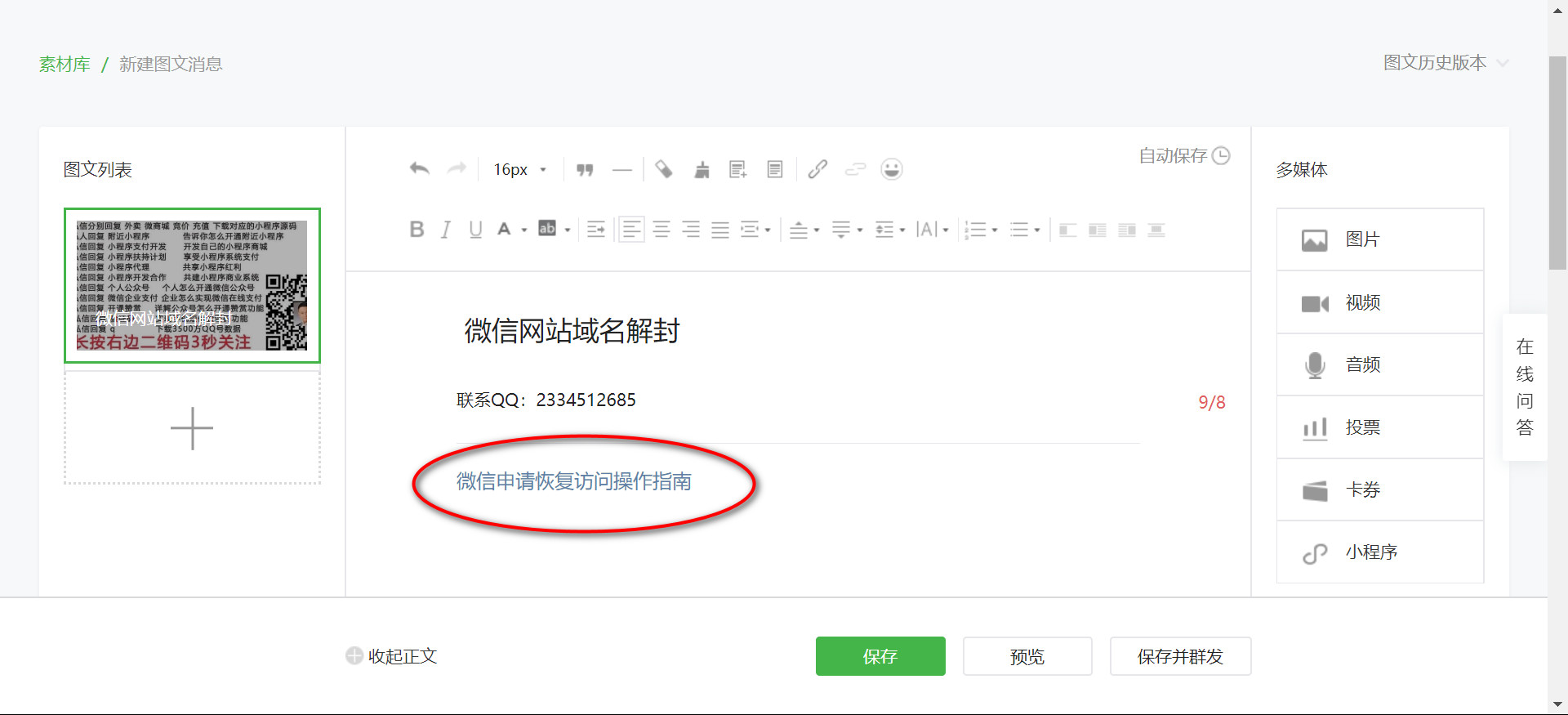The width and height of the screenshot is (1568, 715).
Task: Insert a blockquote
Action: (x=585, y=170)
